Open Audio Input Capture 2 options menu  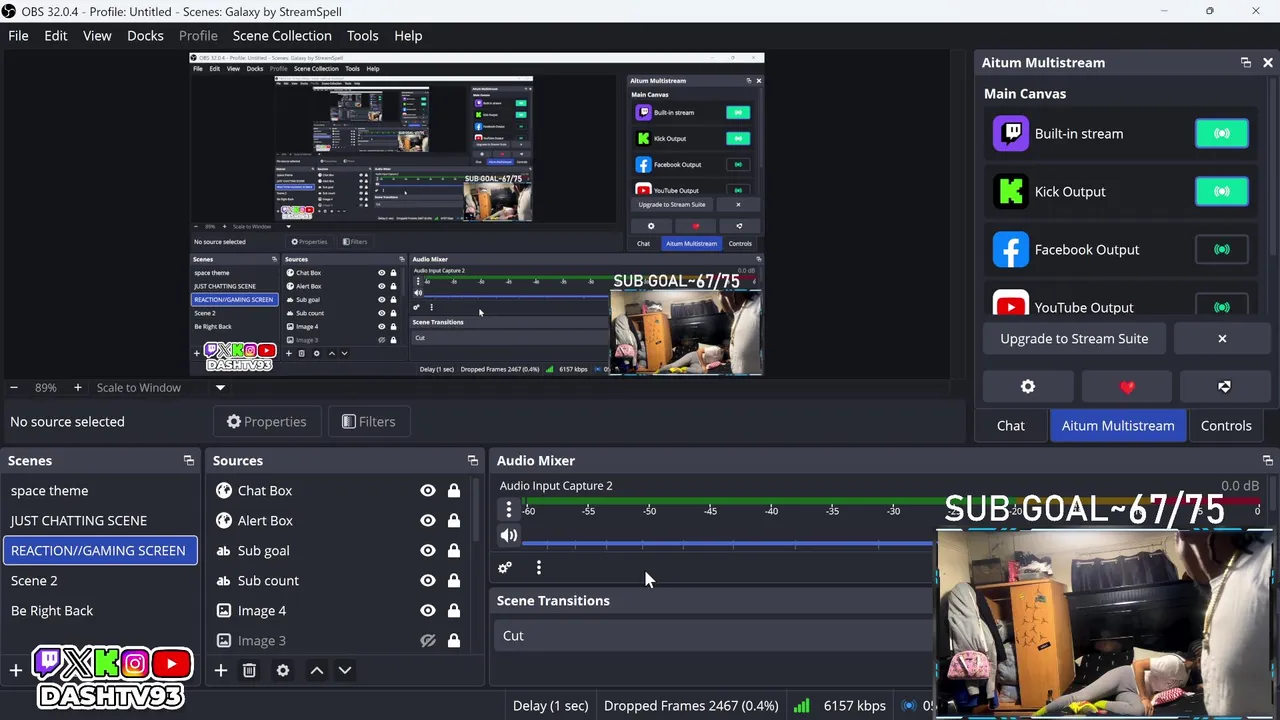point(509,510)
